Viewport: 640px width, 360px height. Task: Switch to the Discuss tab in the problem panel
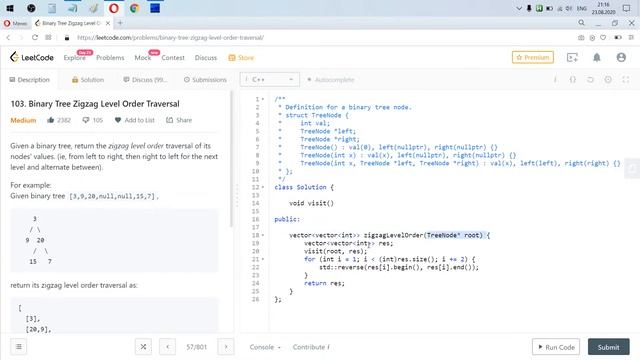tap(145, 80)
